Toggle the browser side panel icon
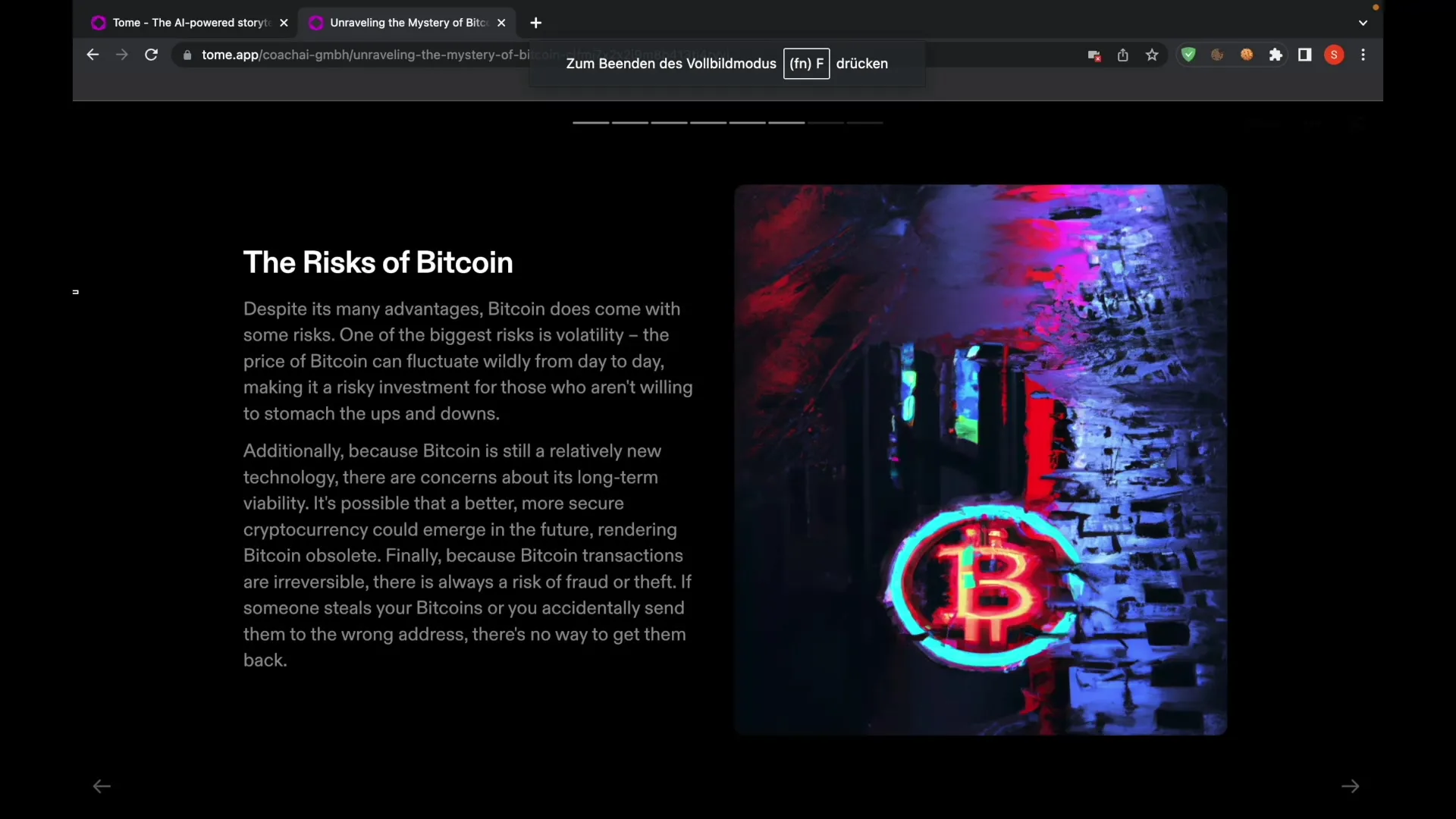This screenshot has height=819, width=1456. pos(1305,55)
